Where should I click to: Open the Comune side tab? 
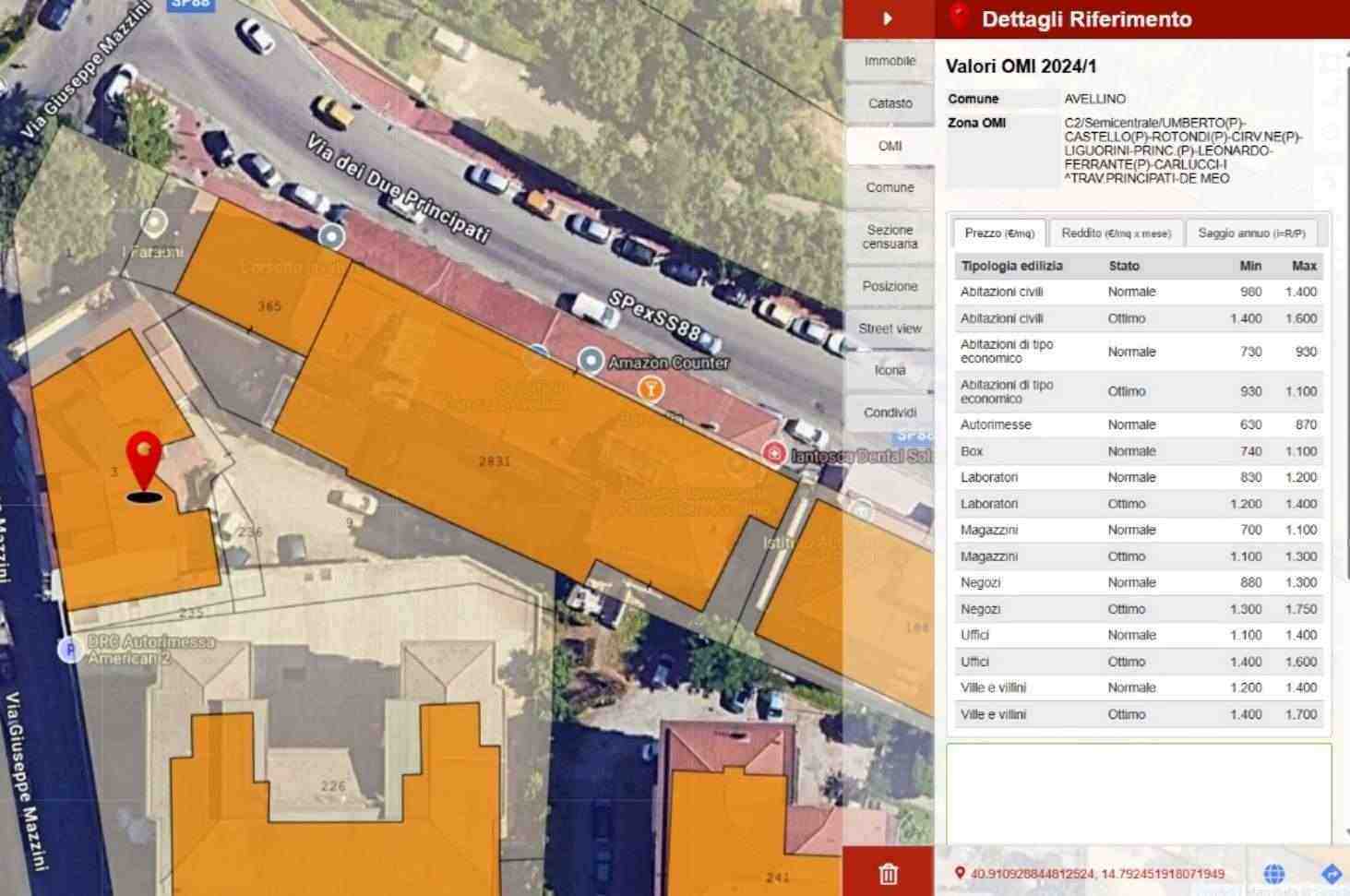click(890, 187)
